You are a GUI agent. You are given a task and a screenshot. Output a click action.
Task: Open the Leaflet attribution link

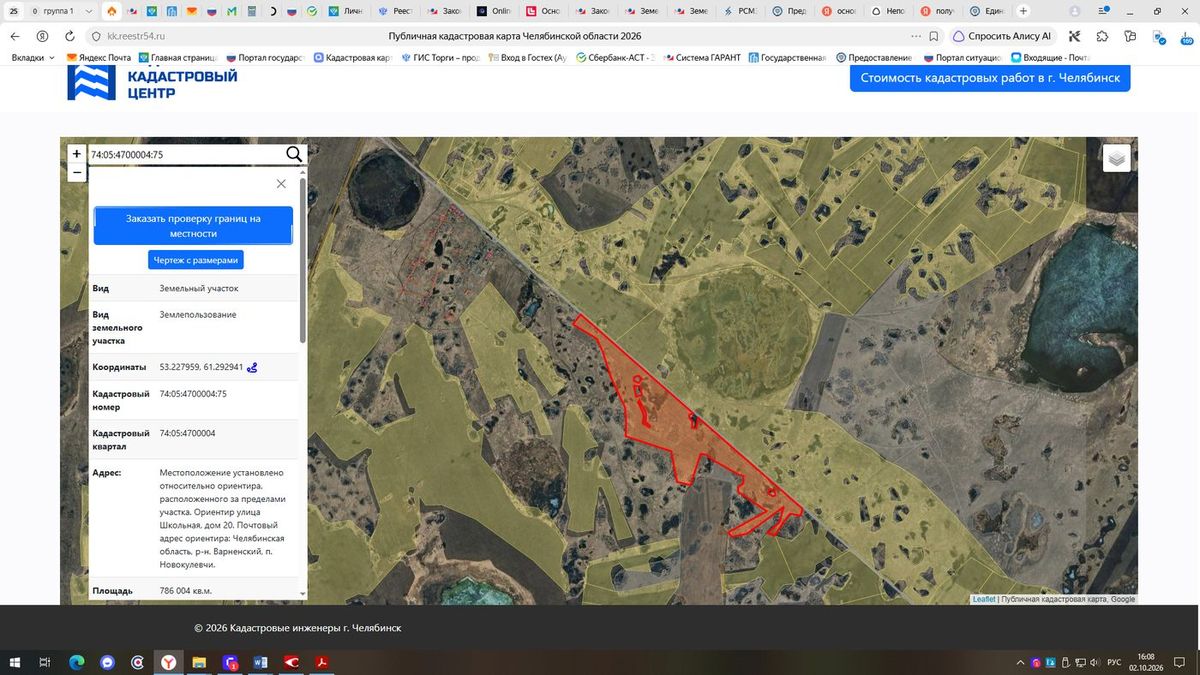click(x=983, y=599)
